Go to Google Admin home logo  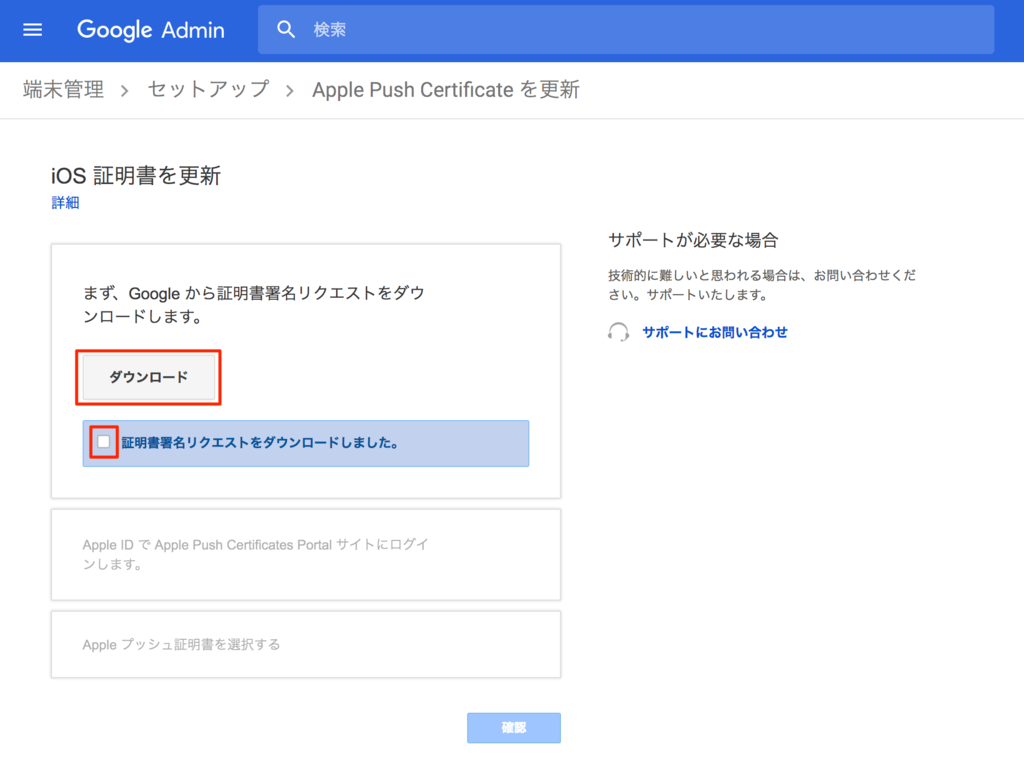pos(151,30)
